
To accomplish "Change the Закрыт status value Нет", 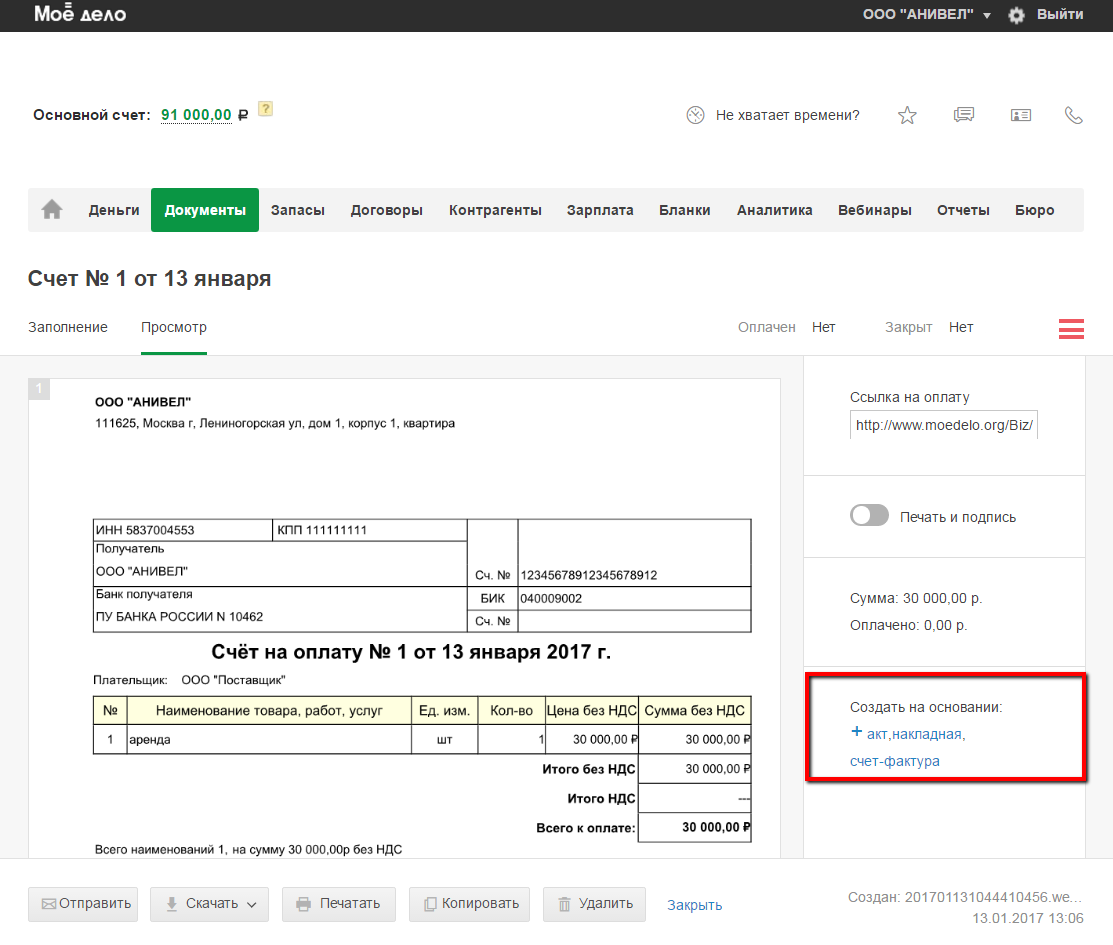I will coord(960,327).
